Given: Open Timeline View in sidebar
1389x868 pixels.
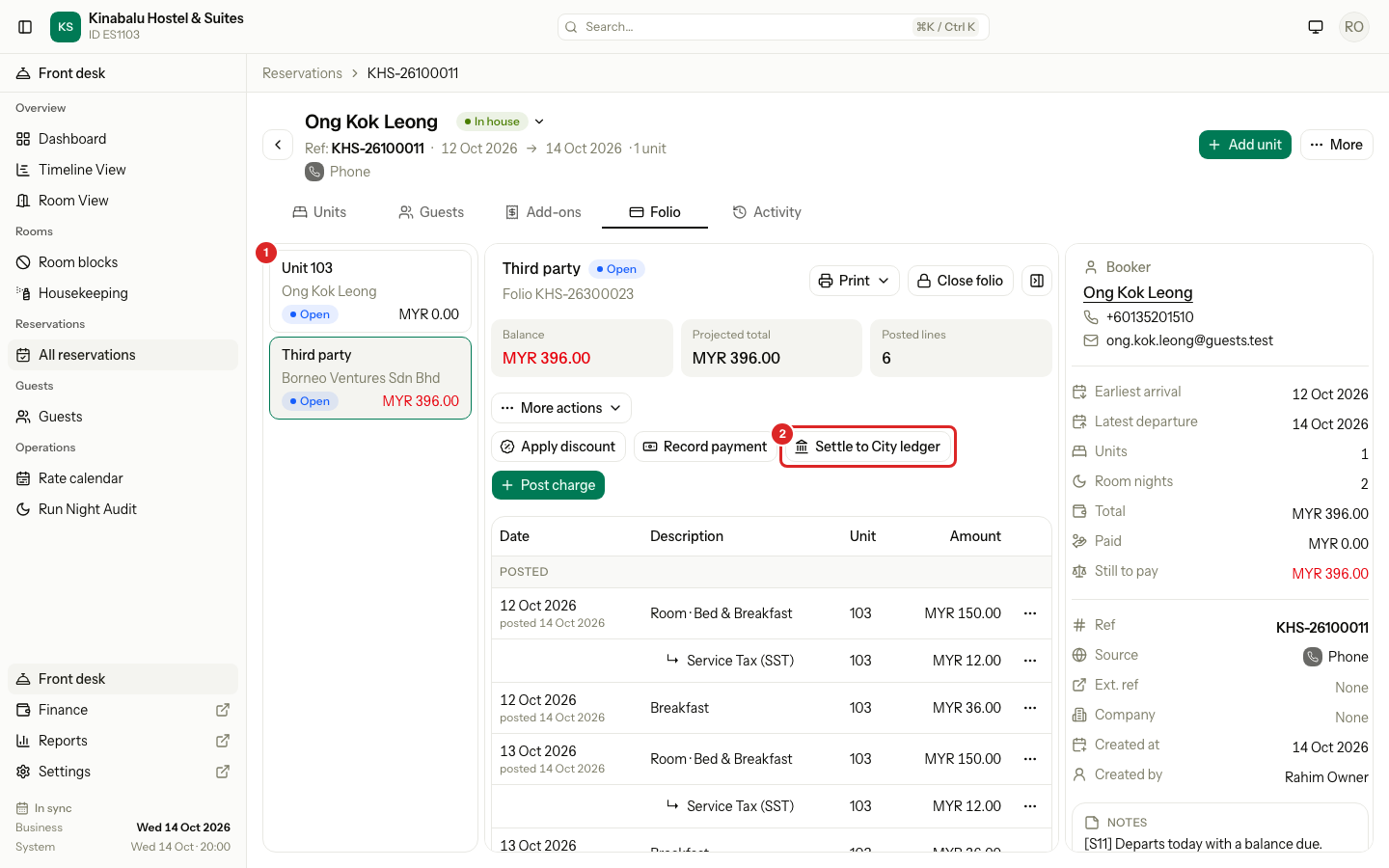Looking at the screenshot, I should click(123, 170).
